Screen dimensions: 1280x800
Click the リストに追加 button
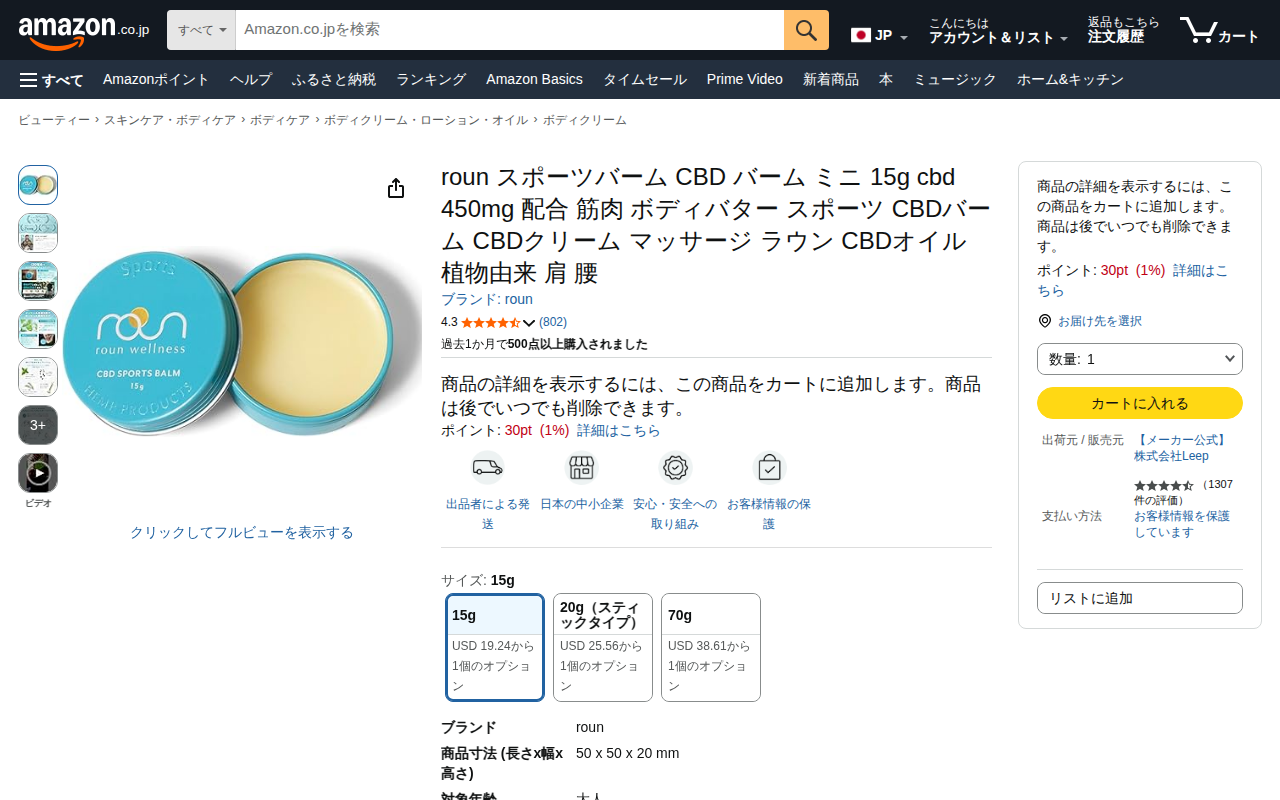tap(1140, 598)
